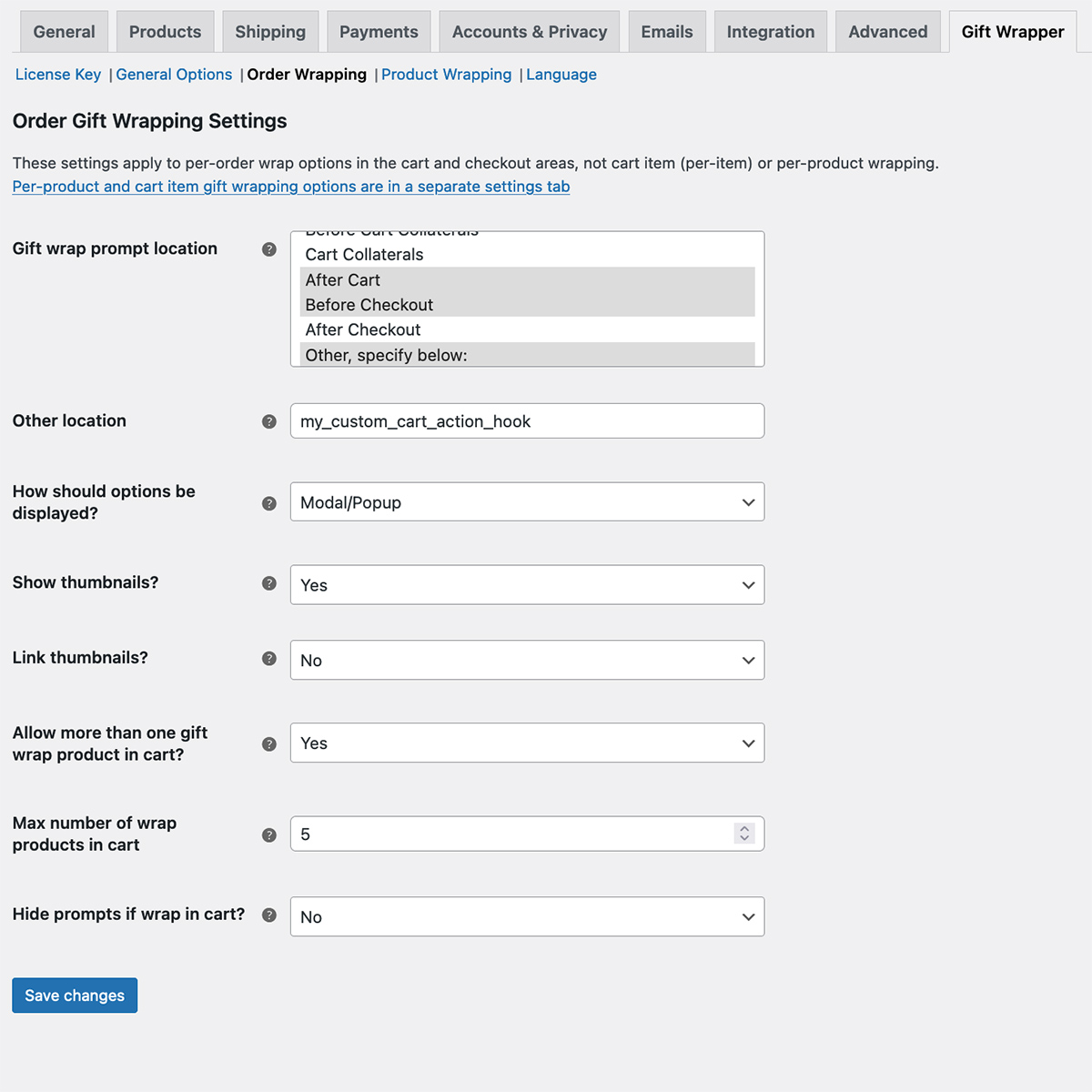Expand Allow more than one gift wrap dropdown
This screenshot has height=1092, width=1092.
click(527, 743)
